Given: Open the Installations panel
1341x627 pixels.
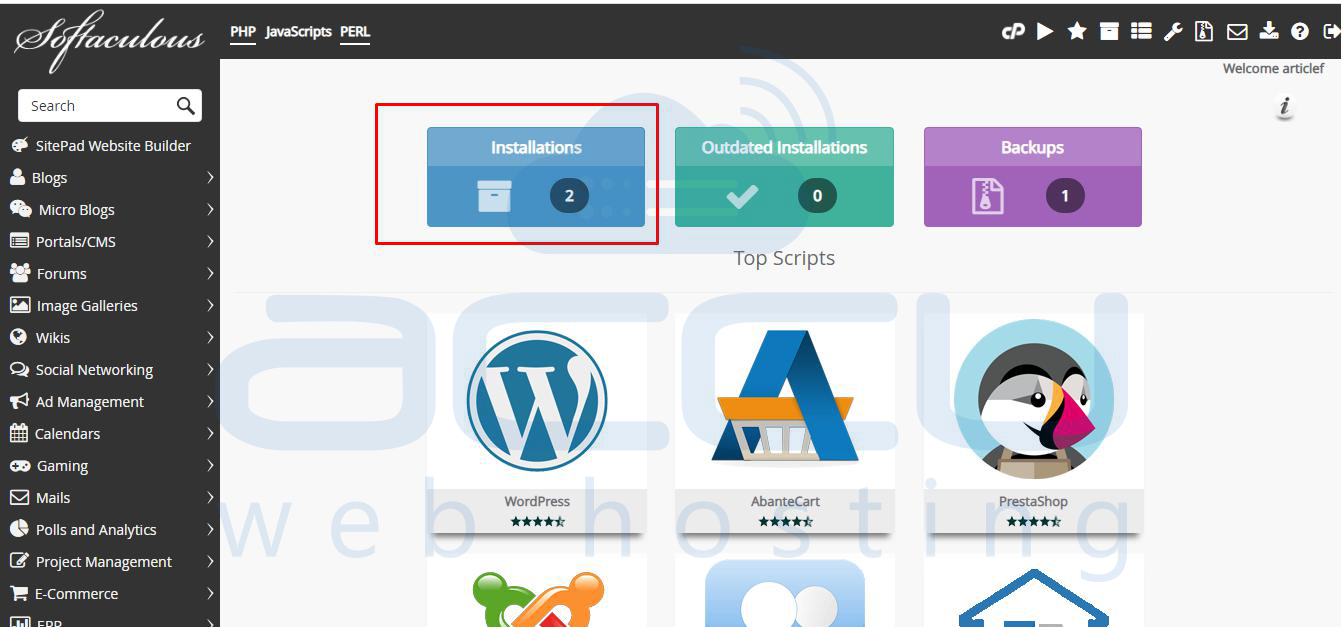Looking at the screenshot, I should click(x=536, y=177).
